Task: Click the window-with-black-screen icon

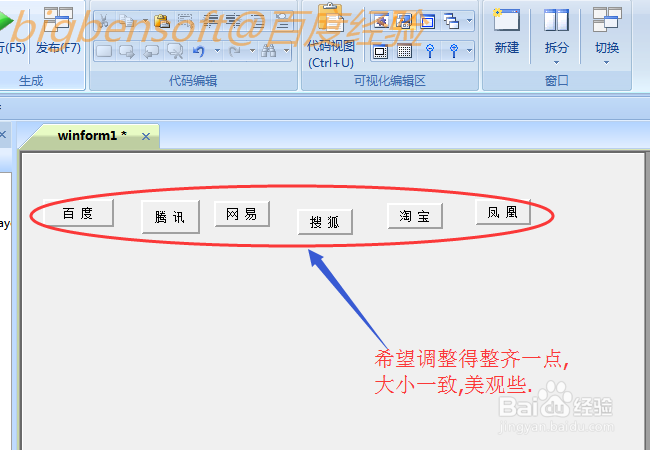Action: pos(380,51)
